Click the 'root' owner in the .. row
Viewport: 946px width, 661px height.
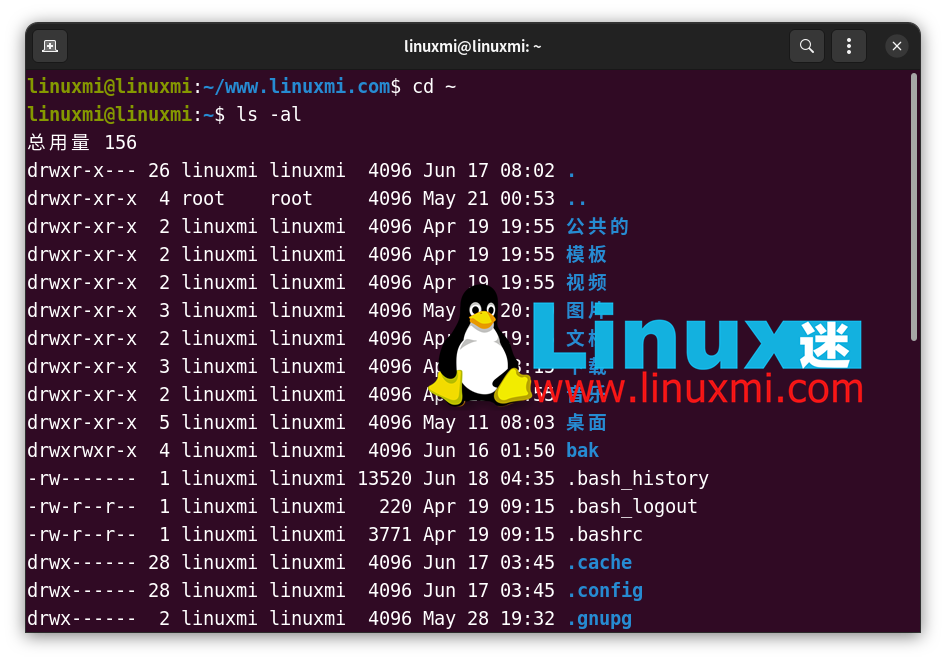click(x=203, y=198)
